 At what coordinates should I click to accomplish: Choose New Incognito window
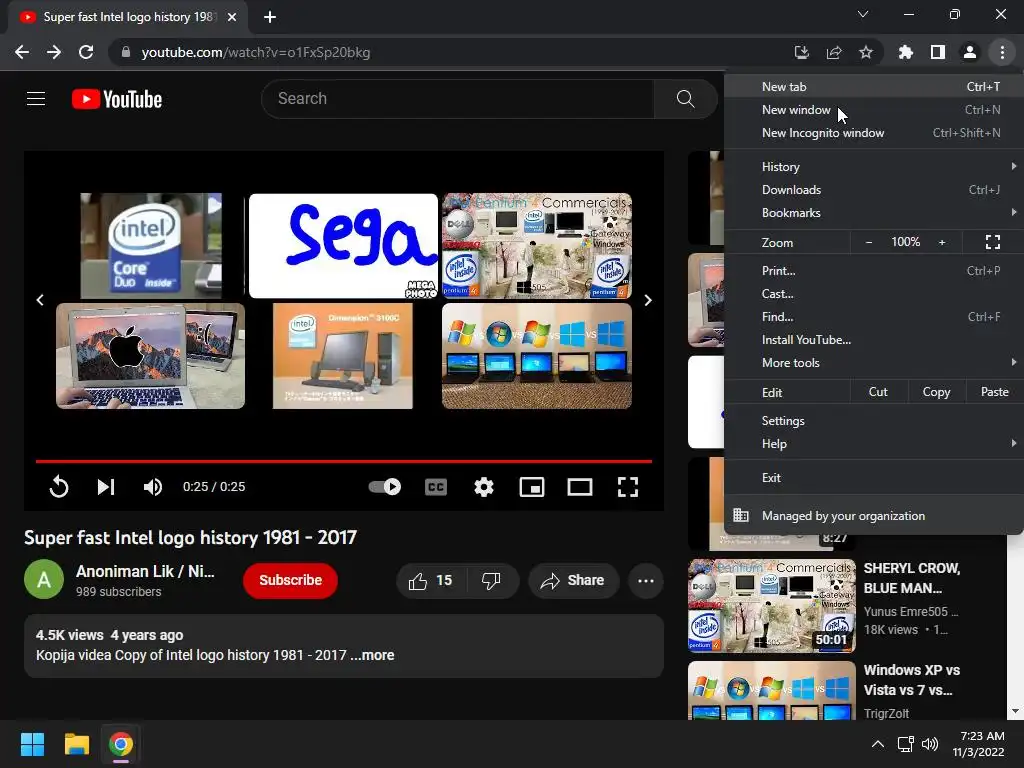(x=873, y=133)
